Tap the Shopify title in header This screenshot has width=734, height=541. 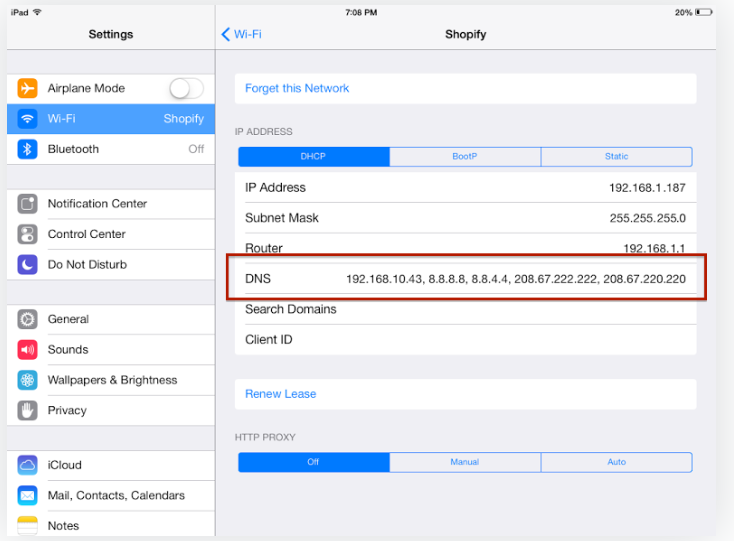465,34
